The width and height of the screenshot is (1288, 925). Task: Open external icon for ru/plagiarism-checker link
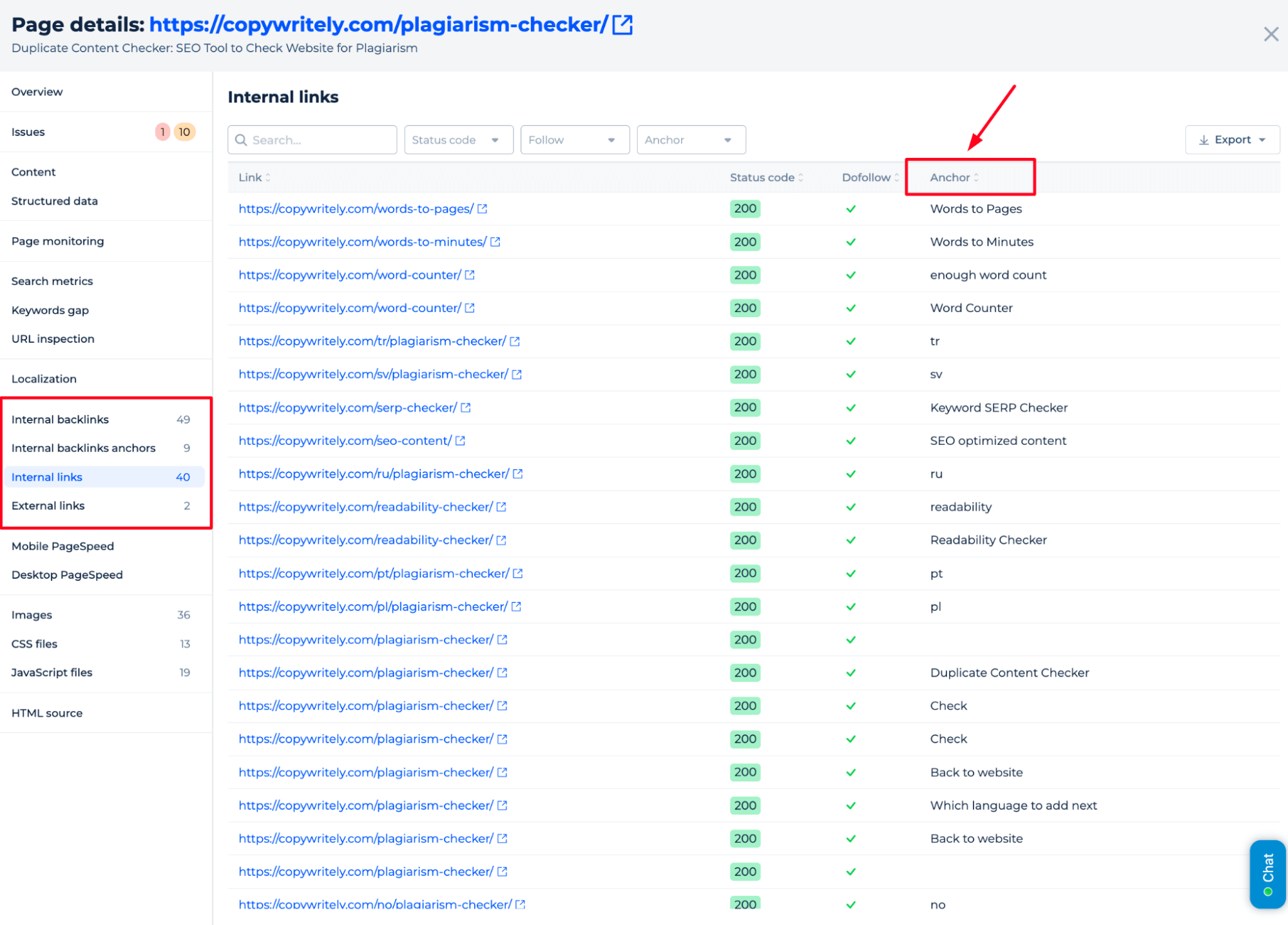click(517, 474)
